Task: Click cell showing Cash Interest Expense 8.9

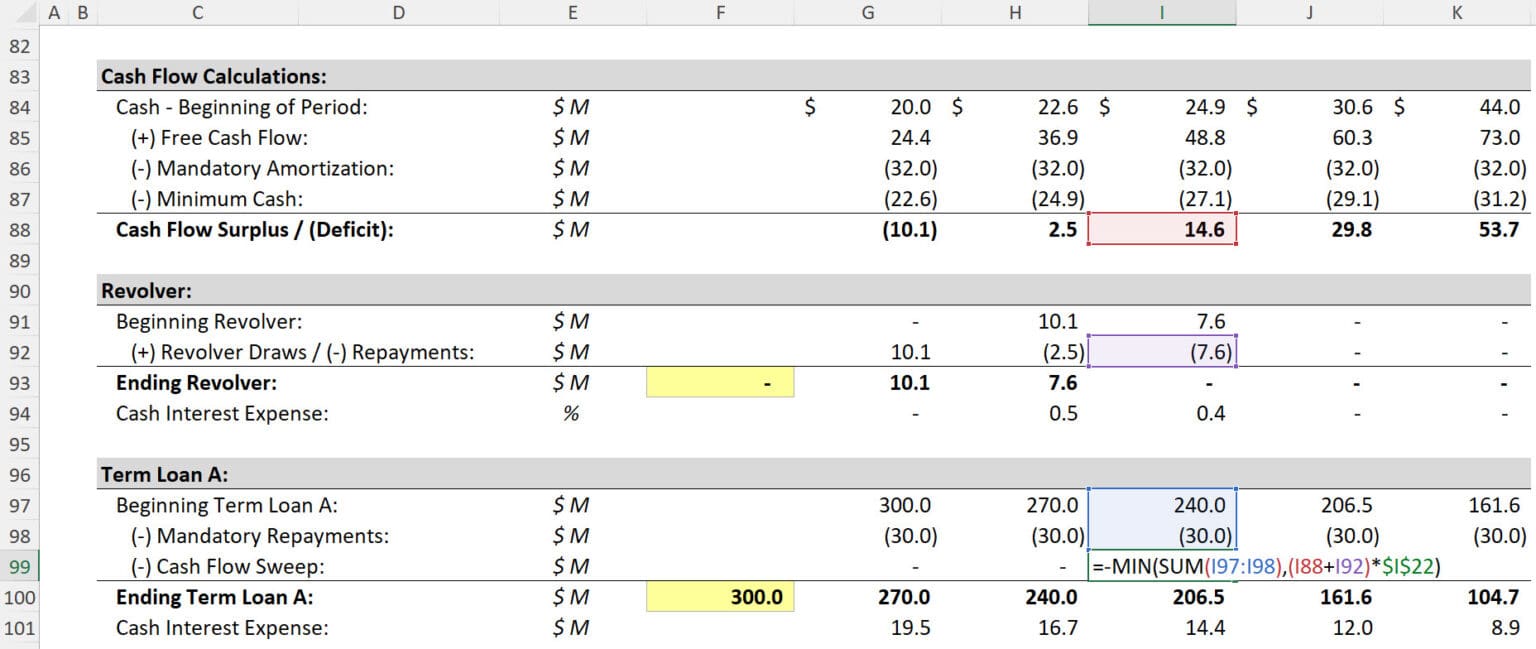Action: [x=1456, y=627]
